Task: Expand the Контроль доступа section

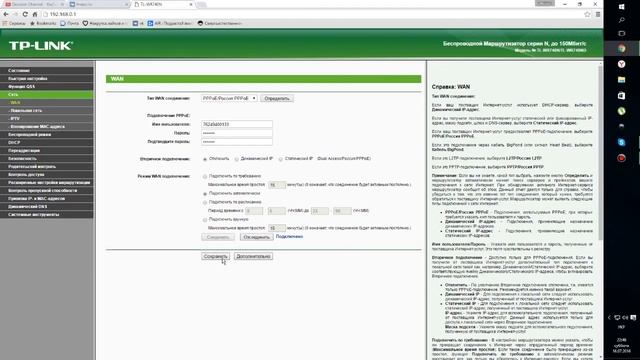Action: click(x=47, y=174)
